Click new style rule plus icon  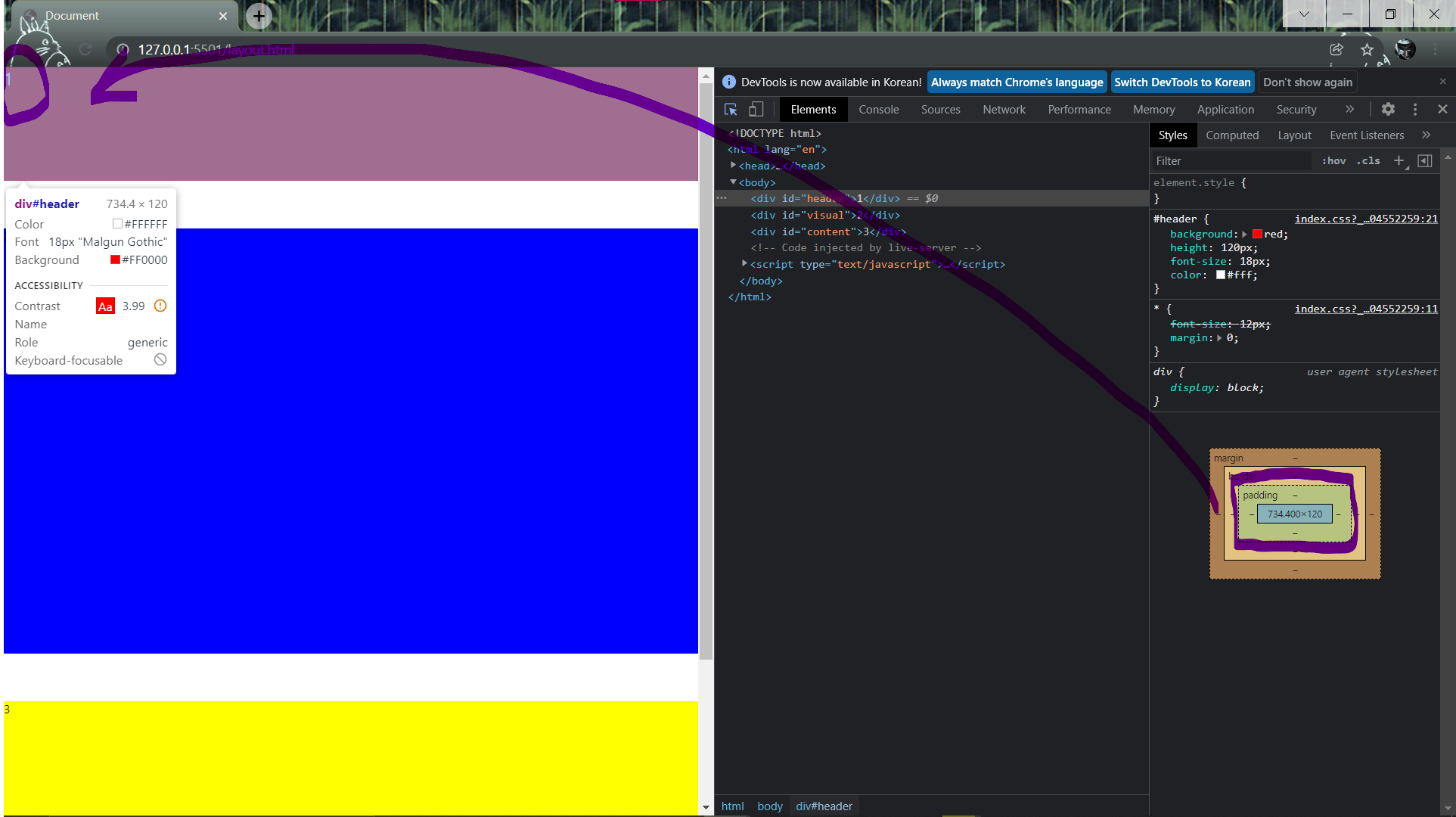pos(1399,161)
